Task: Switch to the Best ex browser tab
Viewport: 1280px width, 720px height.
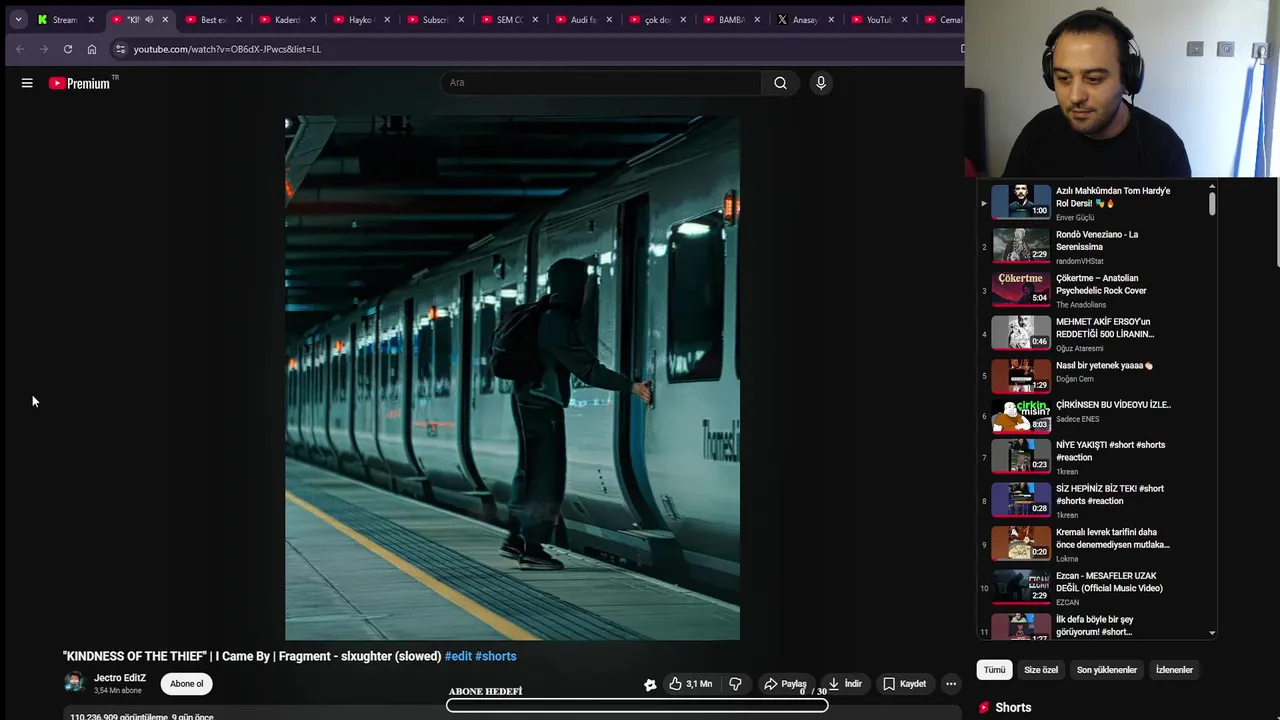Action: pyautogui.click(x=213, y=20)
